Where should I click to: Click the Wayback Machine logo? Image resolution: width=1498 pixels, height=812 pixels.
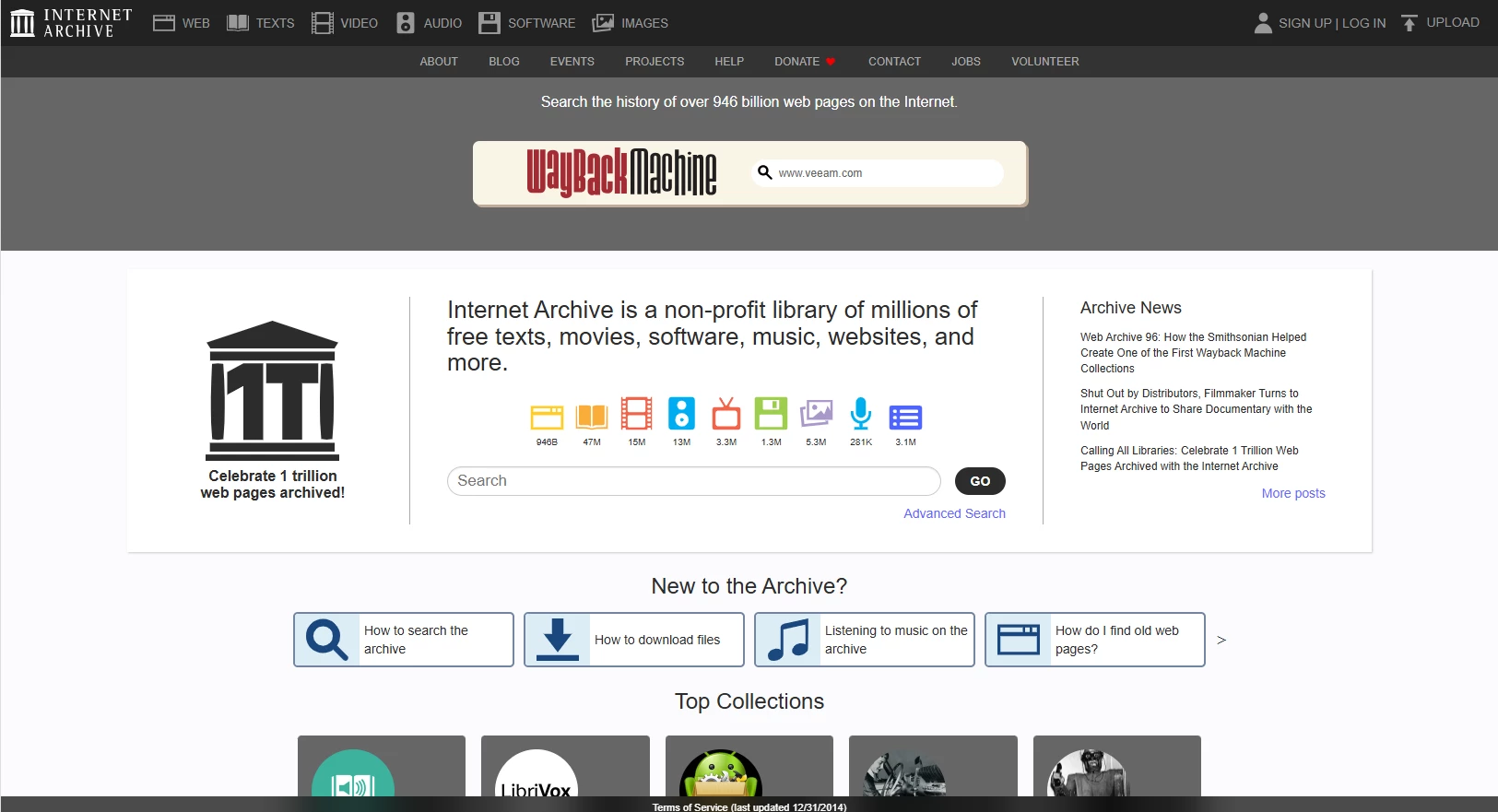tap(621, 172)
